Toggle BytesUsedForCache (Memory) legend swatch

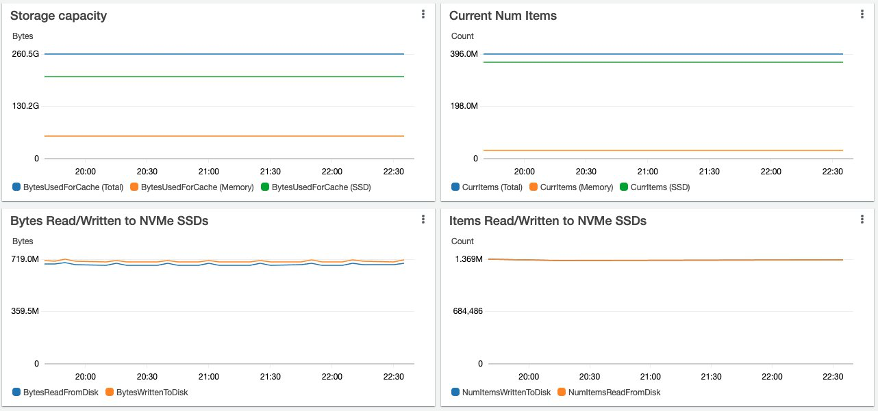pyautogui.click(x=135, y=187)
